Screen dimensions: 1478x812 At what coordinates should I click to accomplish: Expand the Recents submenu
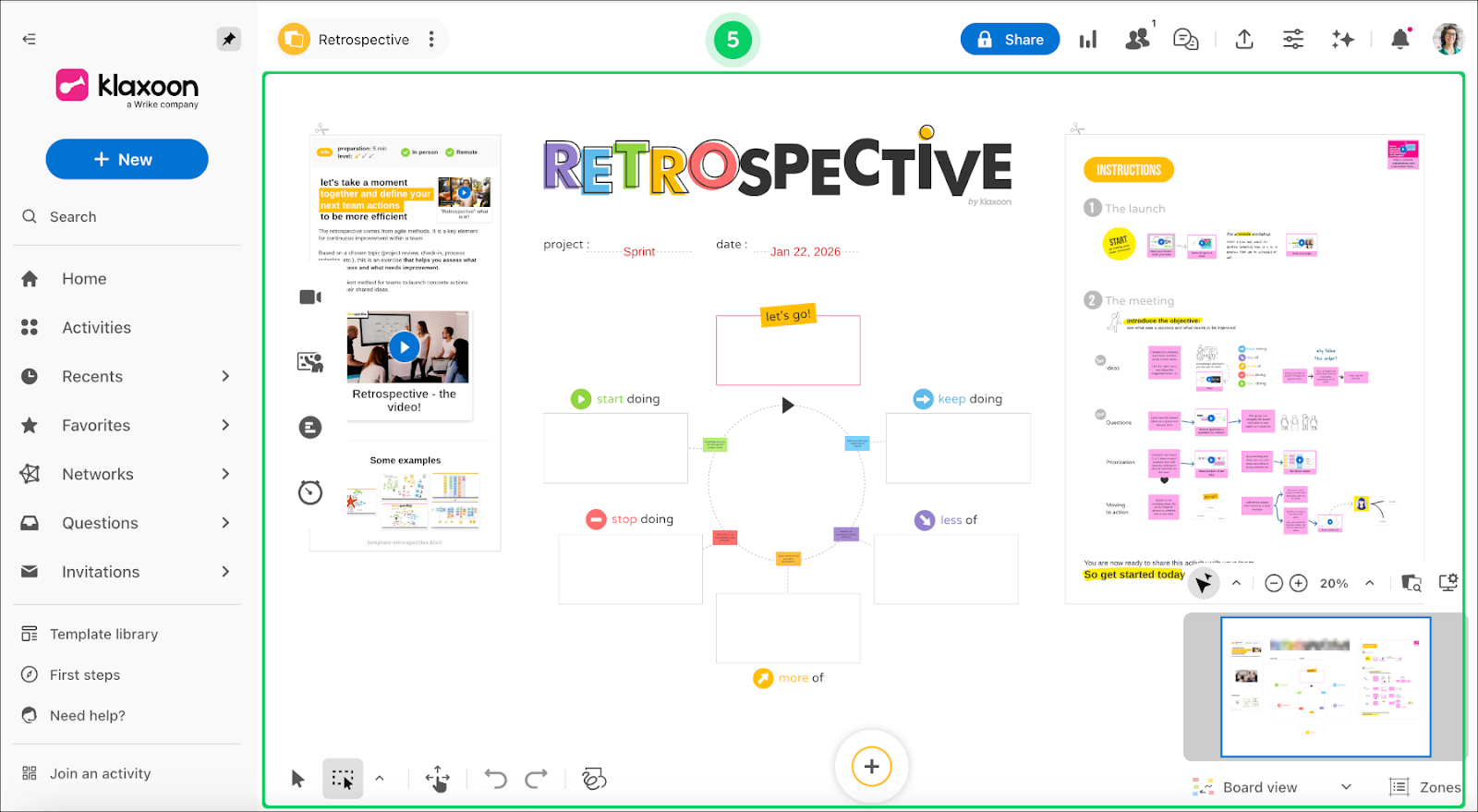(x=225, y=376)
